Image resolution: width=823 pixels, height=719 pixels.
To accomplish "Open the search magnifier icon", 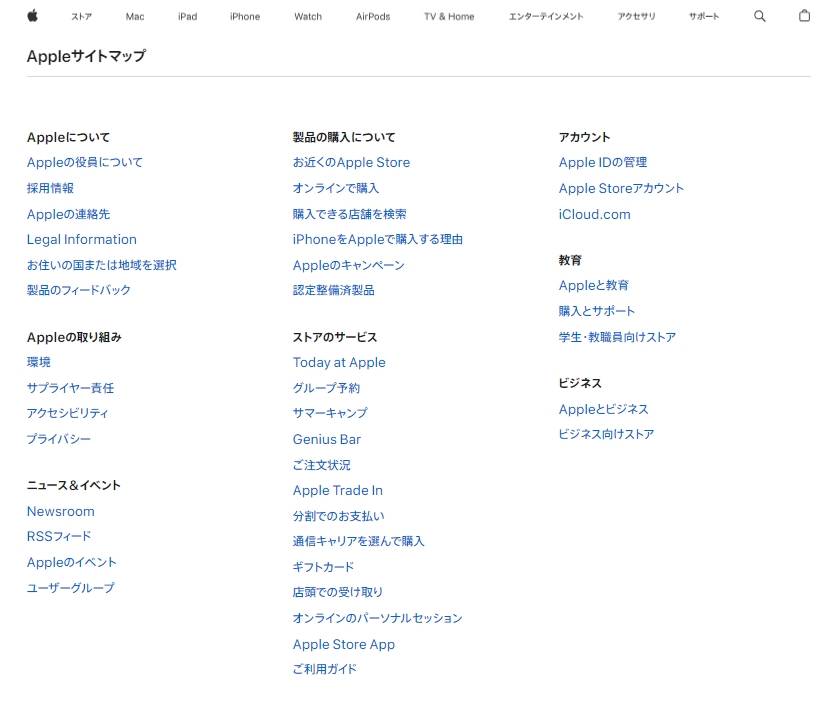I will point(759,16).
